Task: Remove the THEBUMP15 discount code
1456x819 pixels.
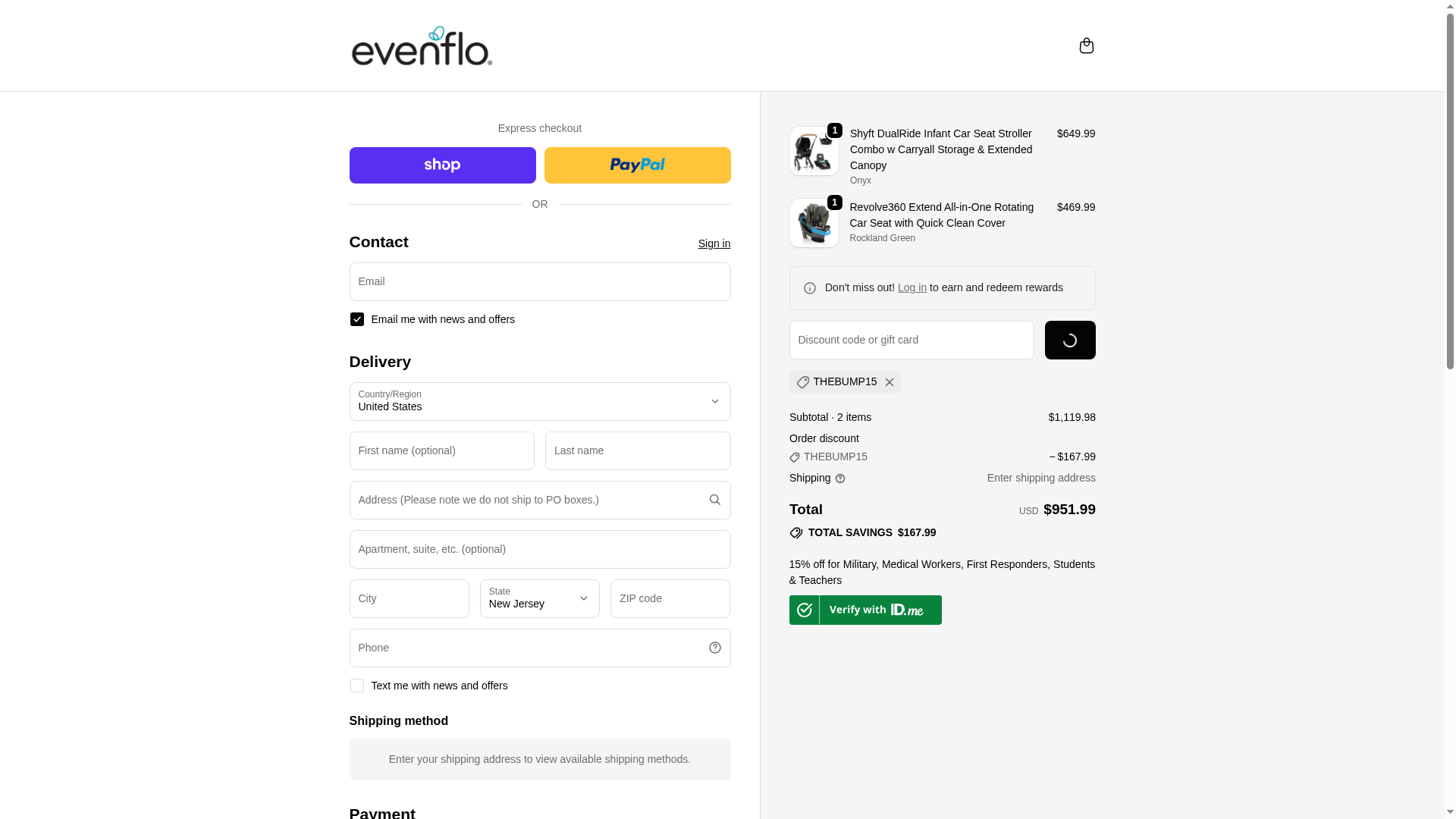Action: click(890, 382)
